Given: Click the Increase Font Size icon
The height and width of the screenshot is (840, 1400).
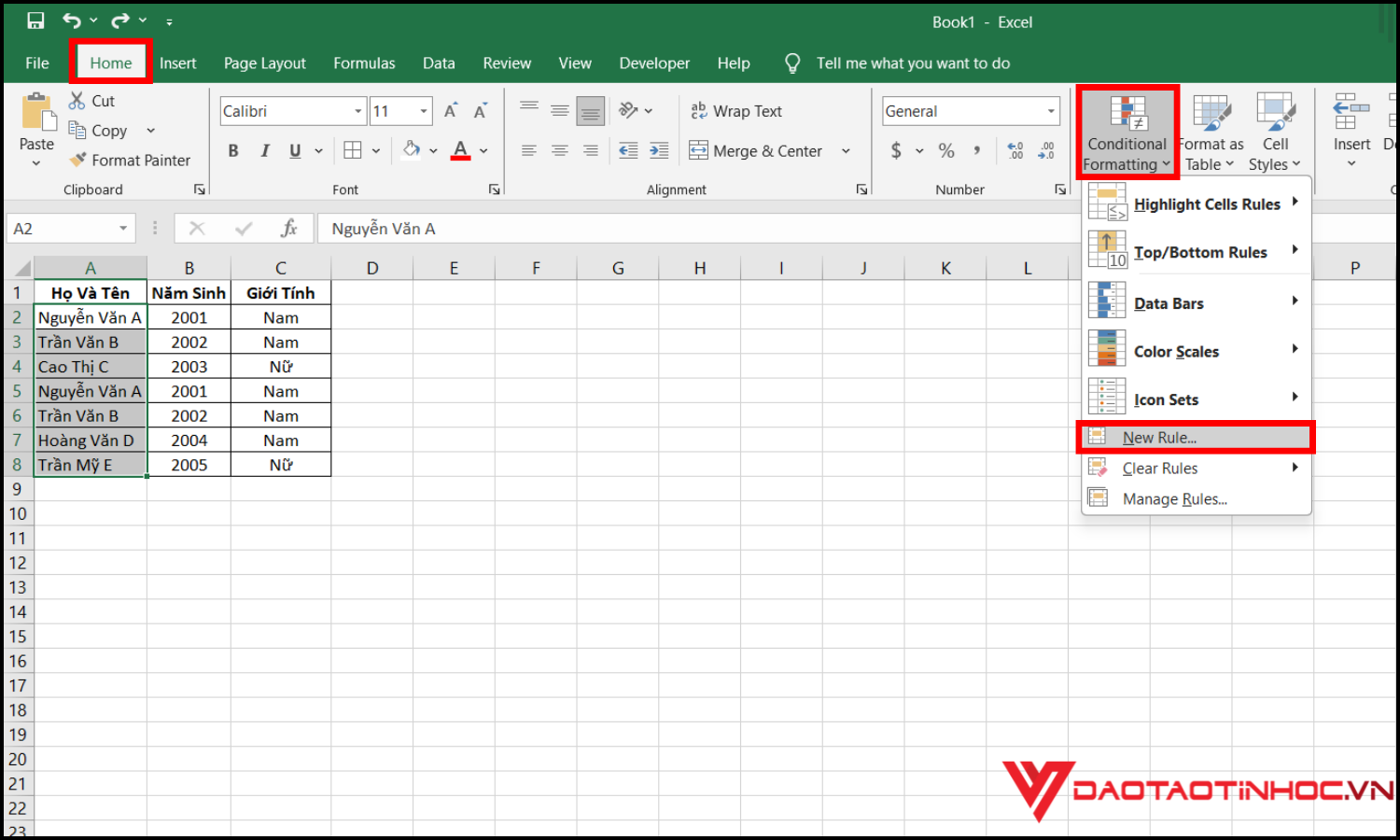Looking at the screenshot, I should pos(451,111).
